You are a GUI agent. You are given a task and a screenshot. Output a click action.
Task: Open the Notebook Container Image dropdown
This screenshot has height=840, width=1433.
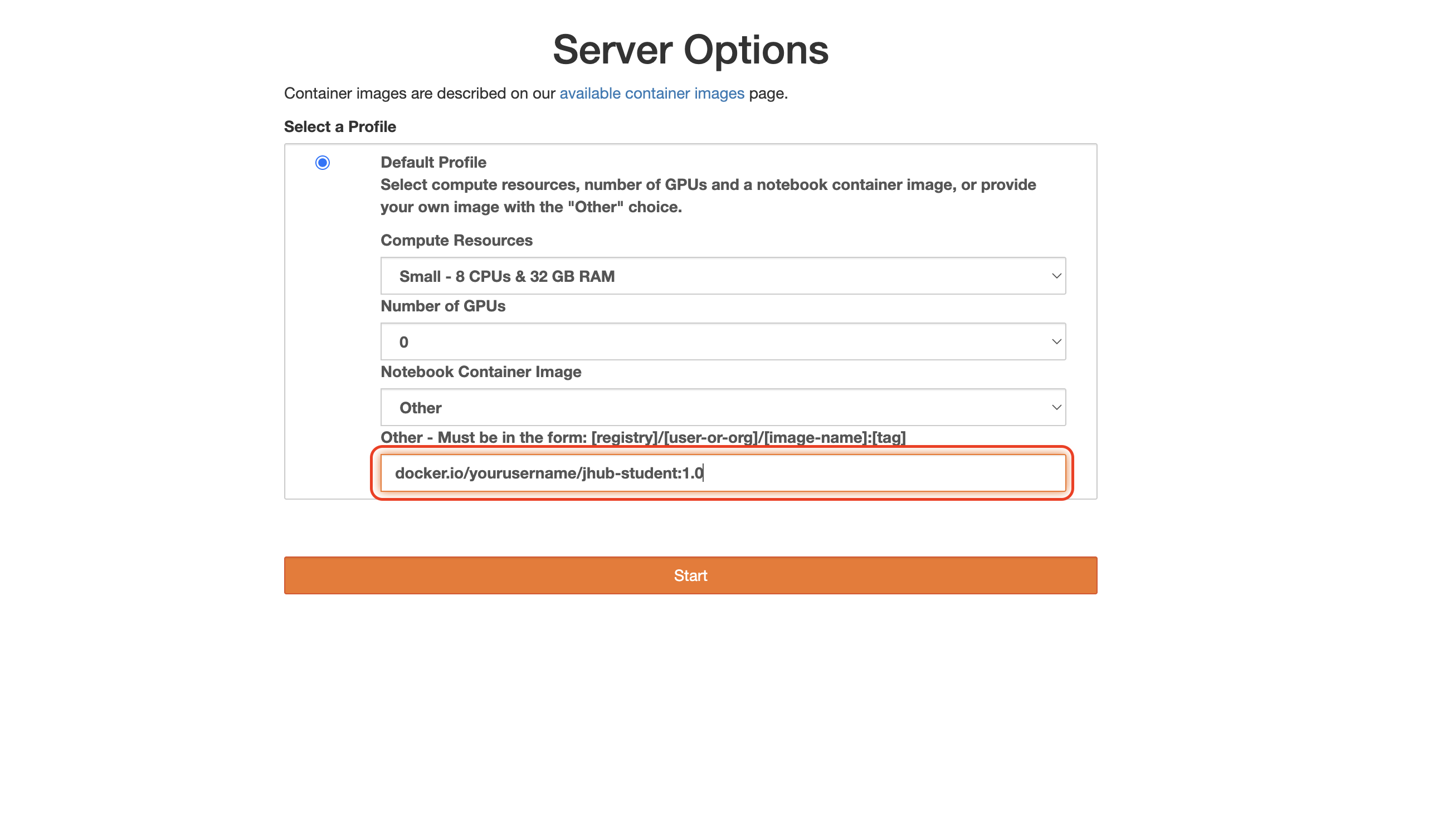pos(723,407)
